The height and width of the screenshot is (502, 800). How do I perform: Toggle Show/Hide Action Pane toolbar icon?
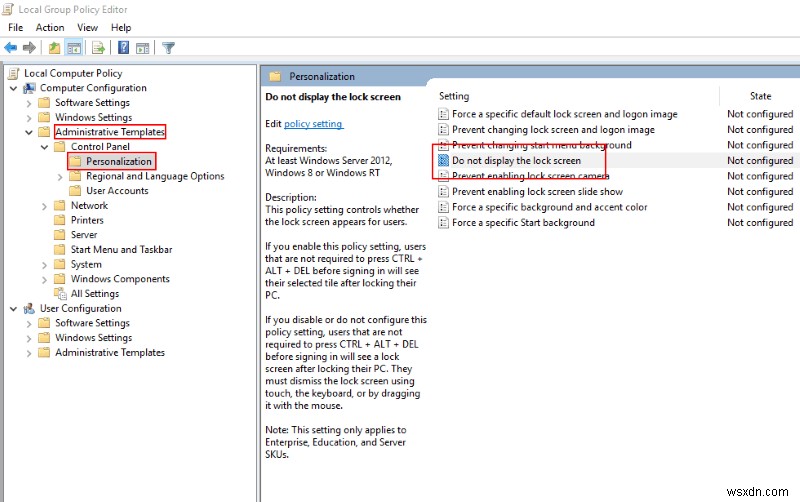pyautogui.click(x=143, y=48)
